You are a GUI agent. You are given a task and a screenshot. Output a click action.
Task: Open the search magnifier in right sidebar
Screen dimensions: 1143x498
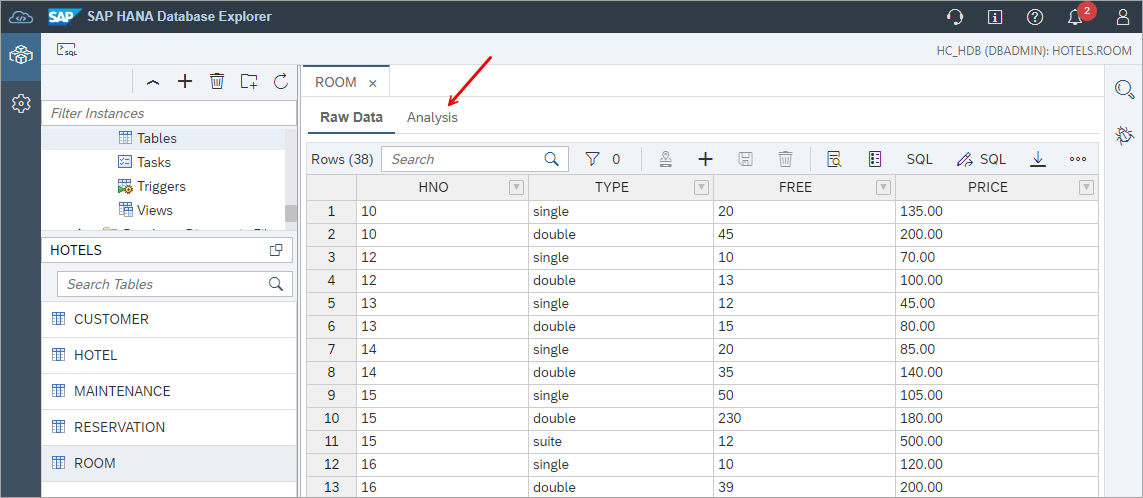coord(1125,90)
